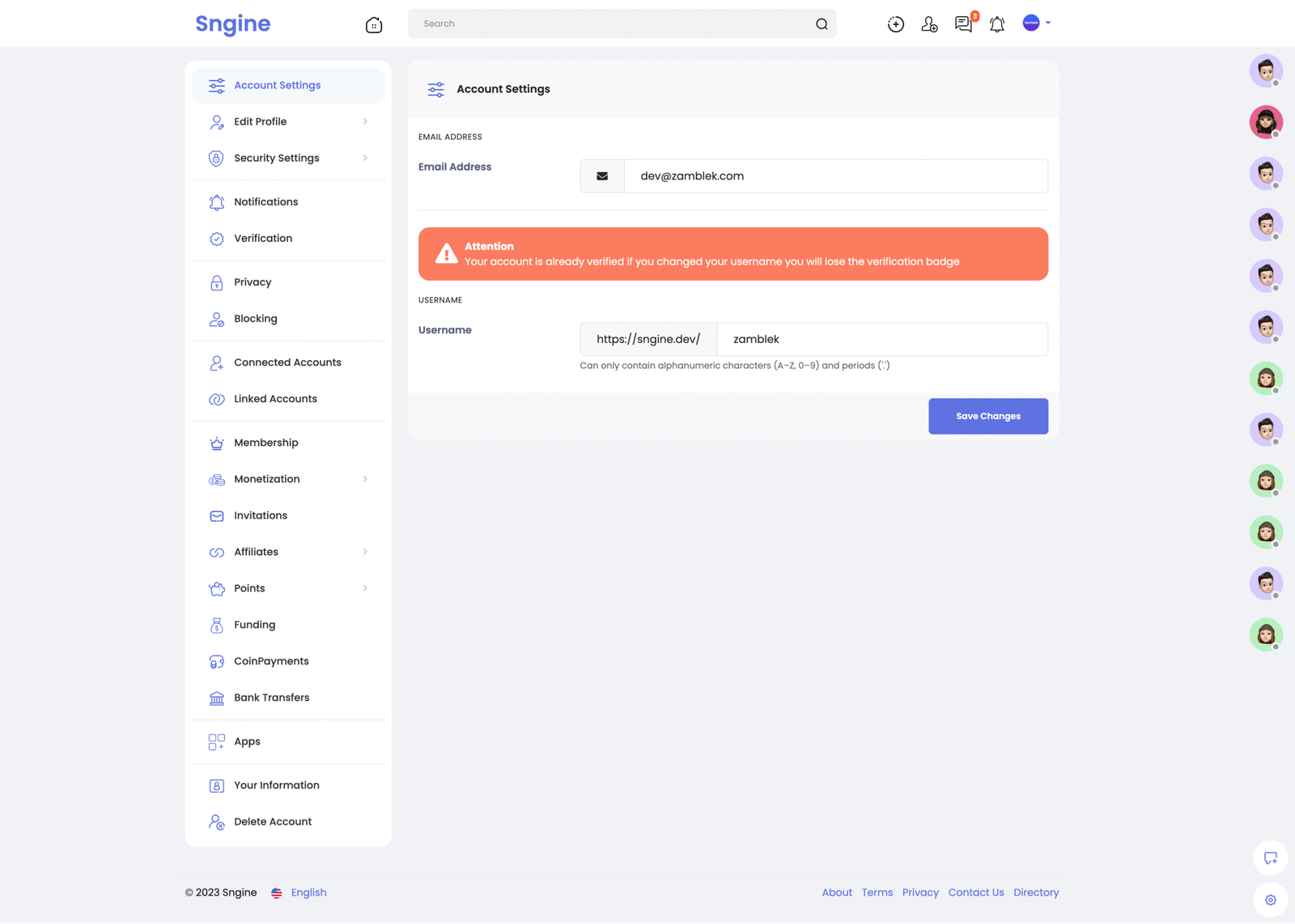Click the Username input field

point(881,339)
